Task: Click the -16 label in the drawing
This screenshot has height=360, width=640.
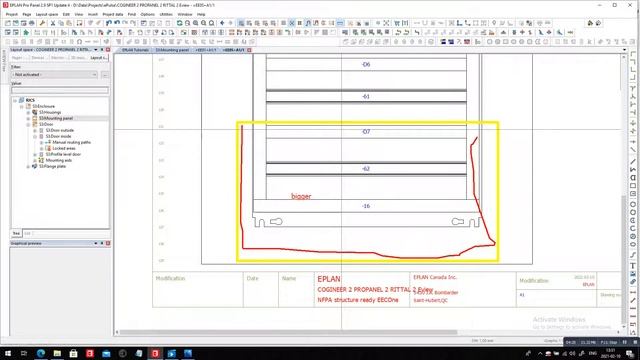Action: tap(366, 206)
